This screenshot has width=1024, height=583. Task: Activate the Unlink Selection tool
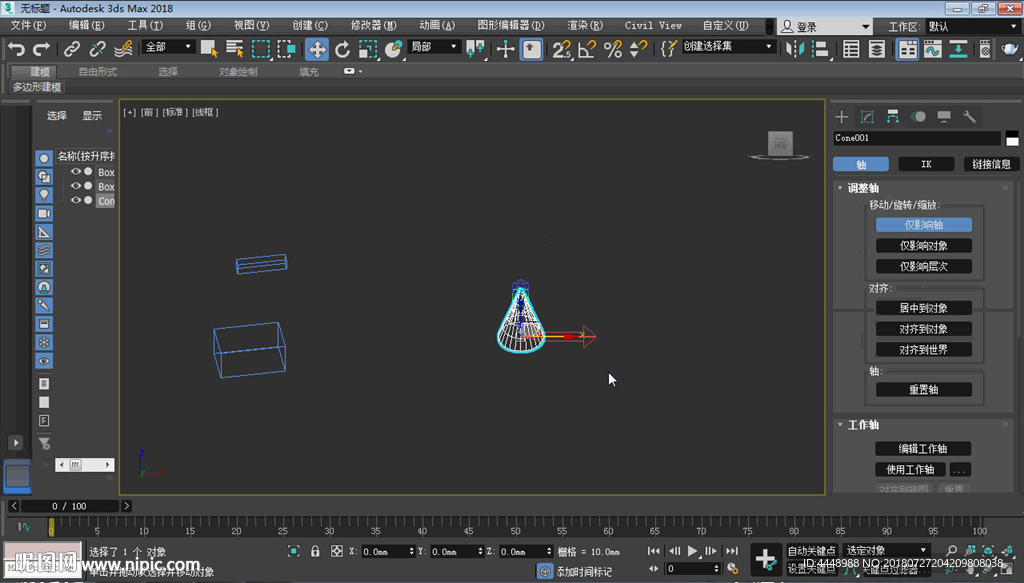tap(97, 49)
